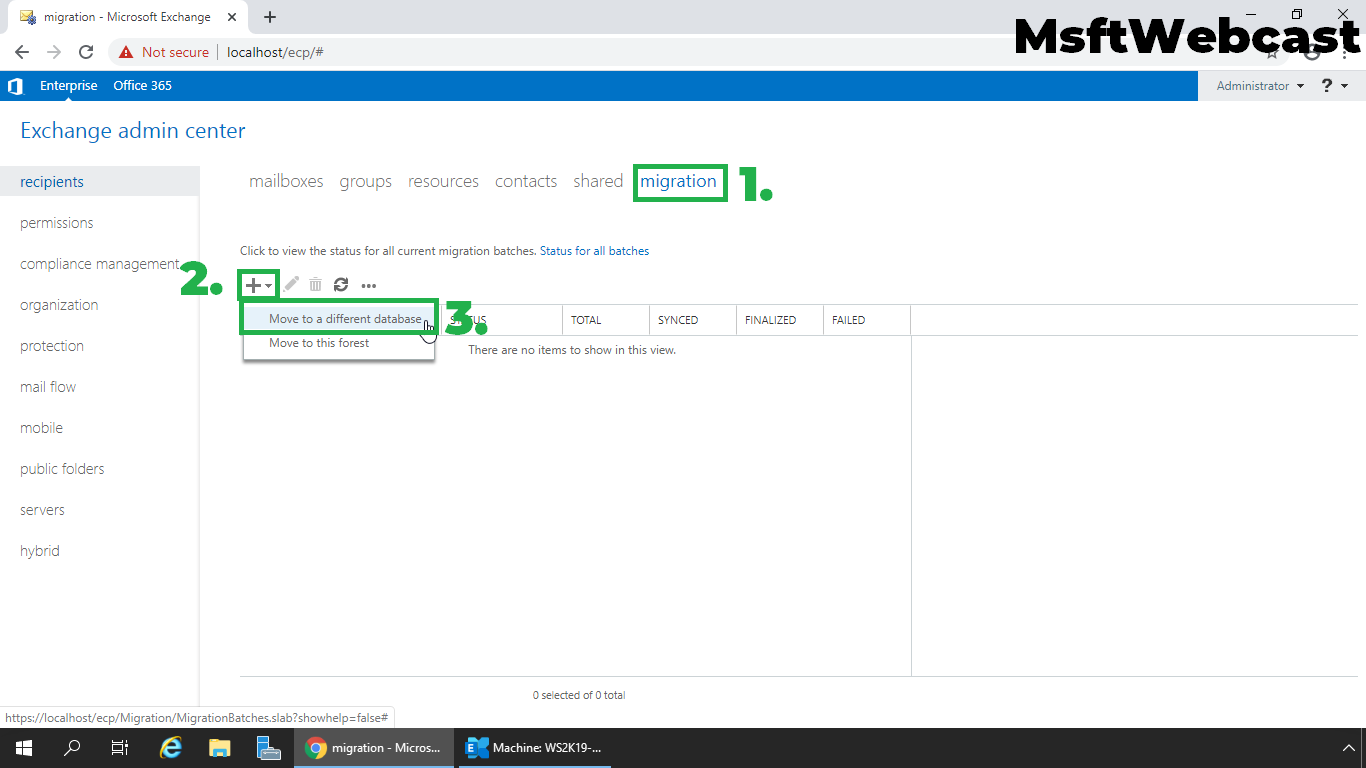Show hidden system tray icons
This screenshot has height=768, width=1366.
coord(1347,748)
